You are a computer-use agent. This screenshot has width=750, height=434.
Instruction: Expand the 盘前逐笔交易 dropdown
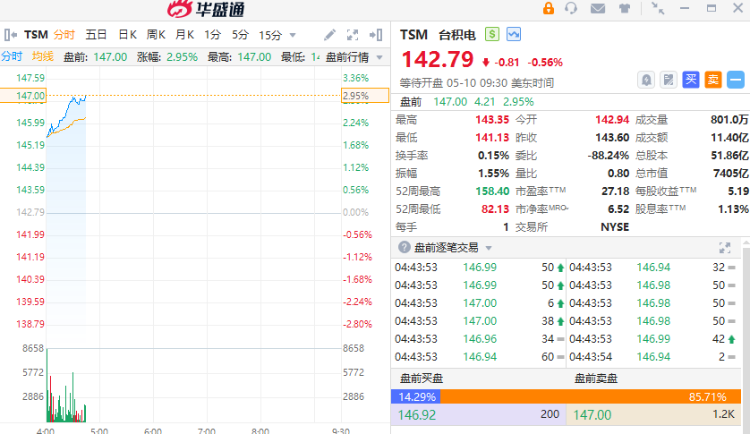(x=488, y=247)
